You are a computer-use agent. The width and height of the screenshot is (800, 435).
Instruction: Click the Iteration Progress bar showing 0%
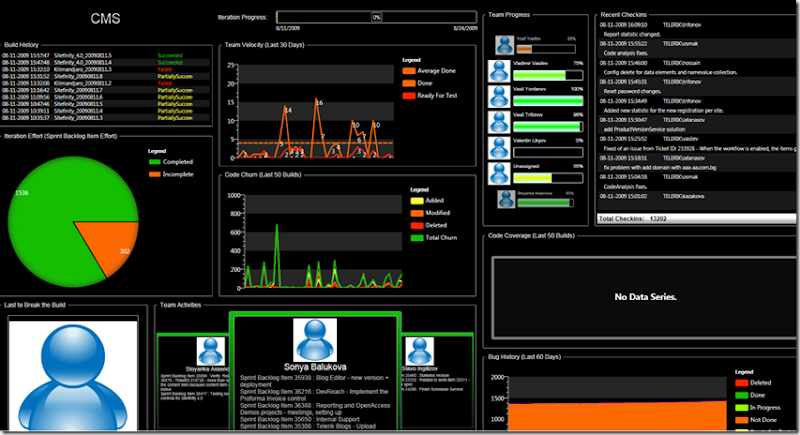(377, 17)
